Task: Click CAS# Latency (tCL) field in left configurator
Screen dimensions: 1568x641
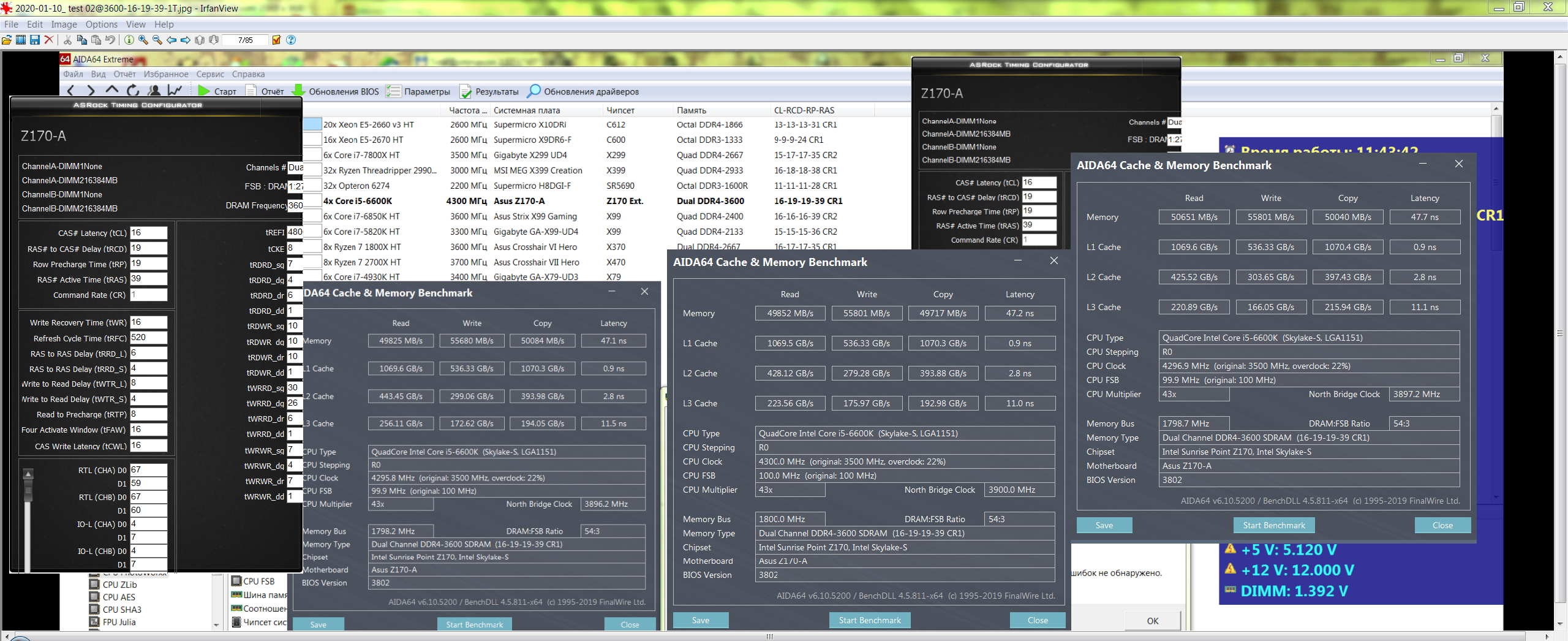Action: (148, 233)
